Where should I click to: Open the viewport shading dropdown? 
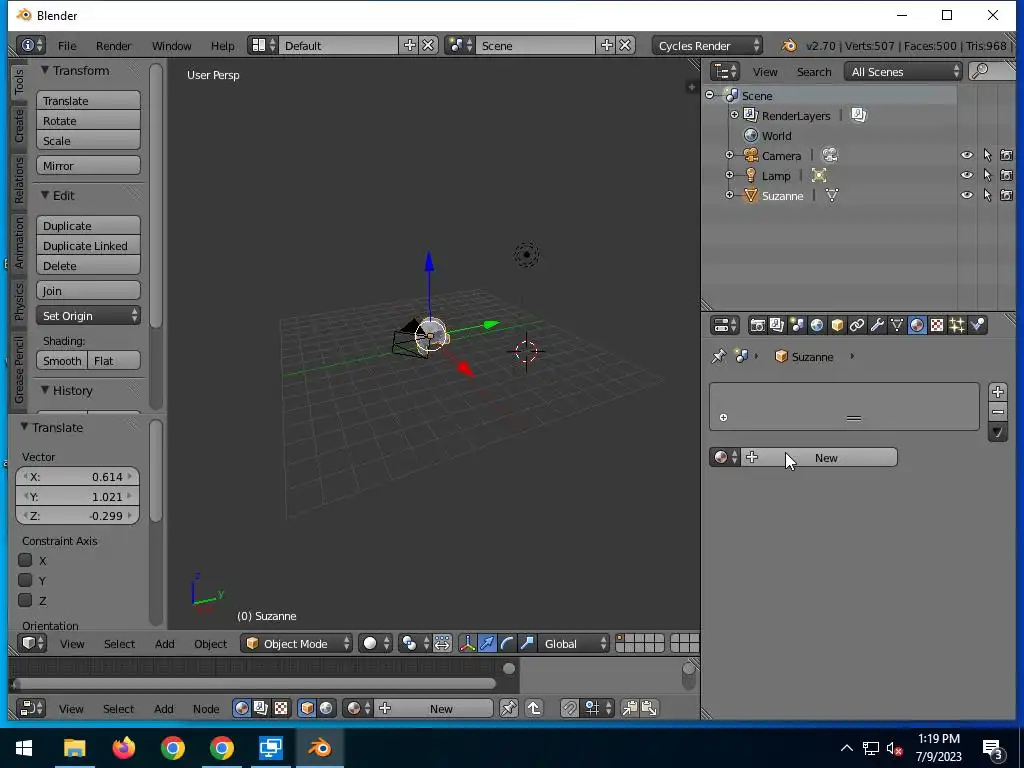[x=376, y=644]
